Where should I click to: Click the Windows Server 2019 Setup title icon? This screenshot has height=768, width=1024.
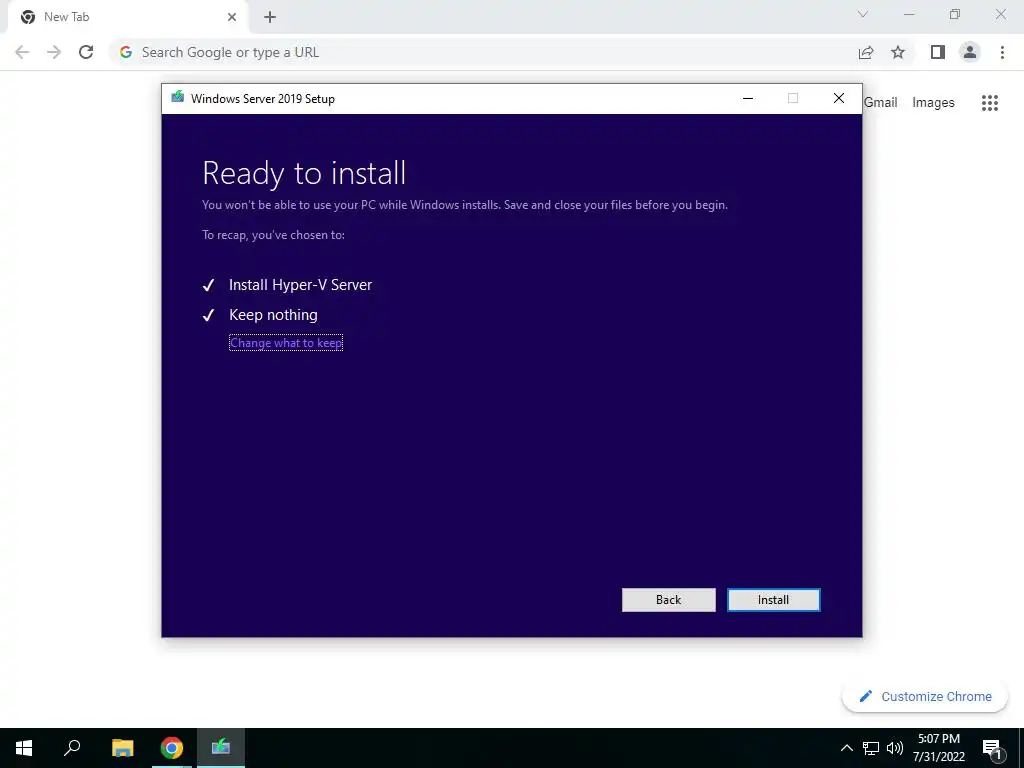(x=177, y=98)
